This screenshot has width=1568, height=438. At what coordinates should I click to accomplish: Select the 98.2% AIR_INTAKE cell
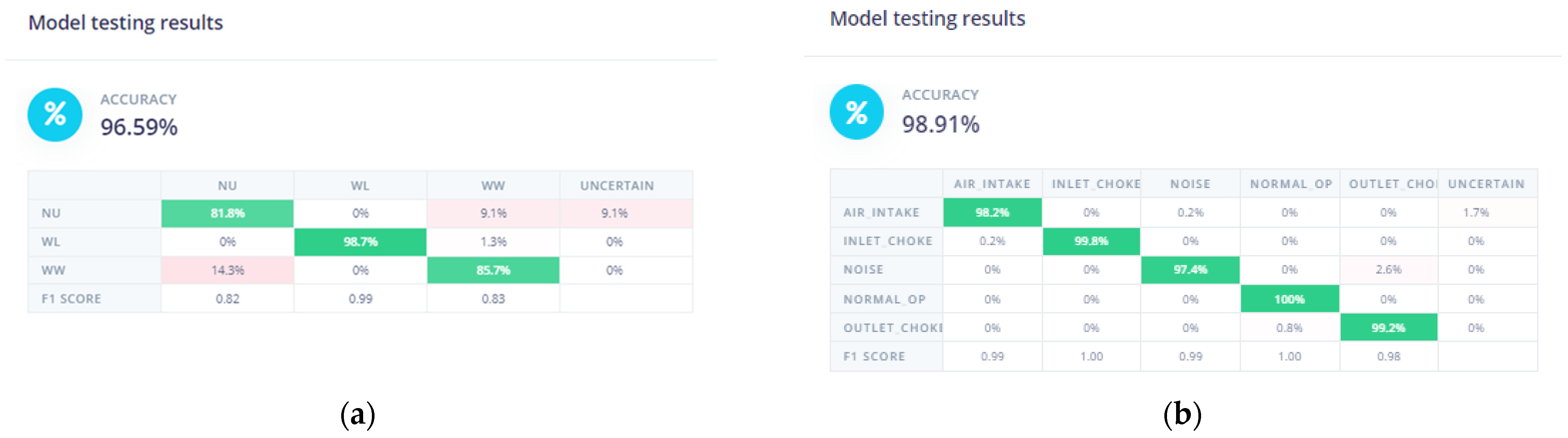click(992, 212)
